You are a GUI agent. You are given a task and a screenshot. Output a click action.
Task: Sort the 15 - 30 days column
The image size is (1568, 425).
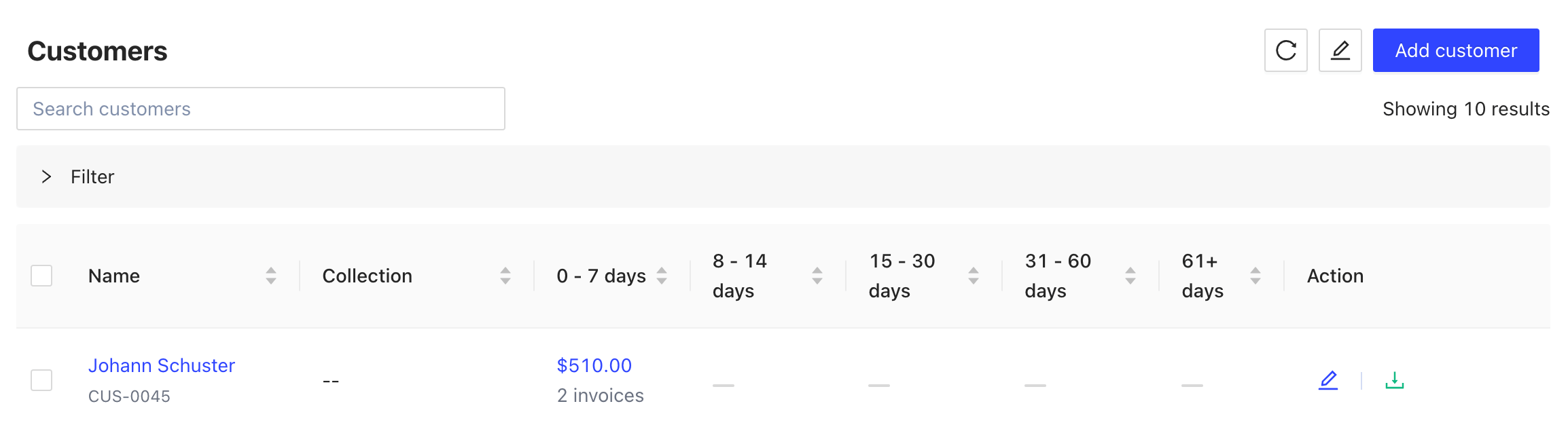tap(974, 276)
